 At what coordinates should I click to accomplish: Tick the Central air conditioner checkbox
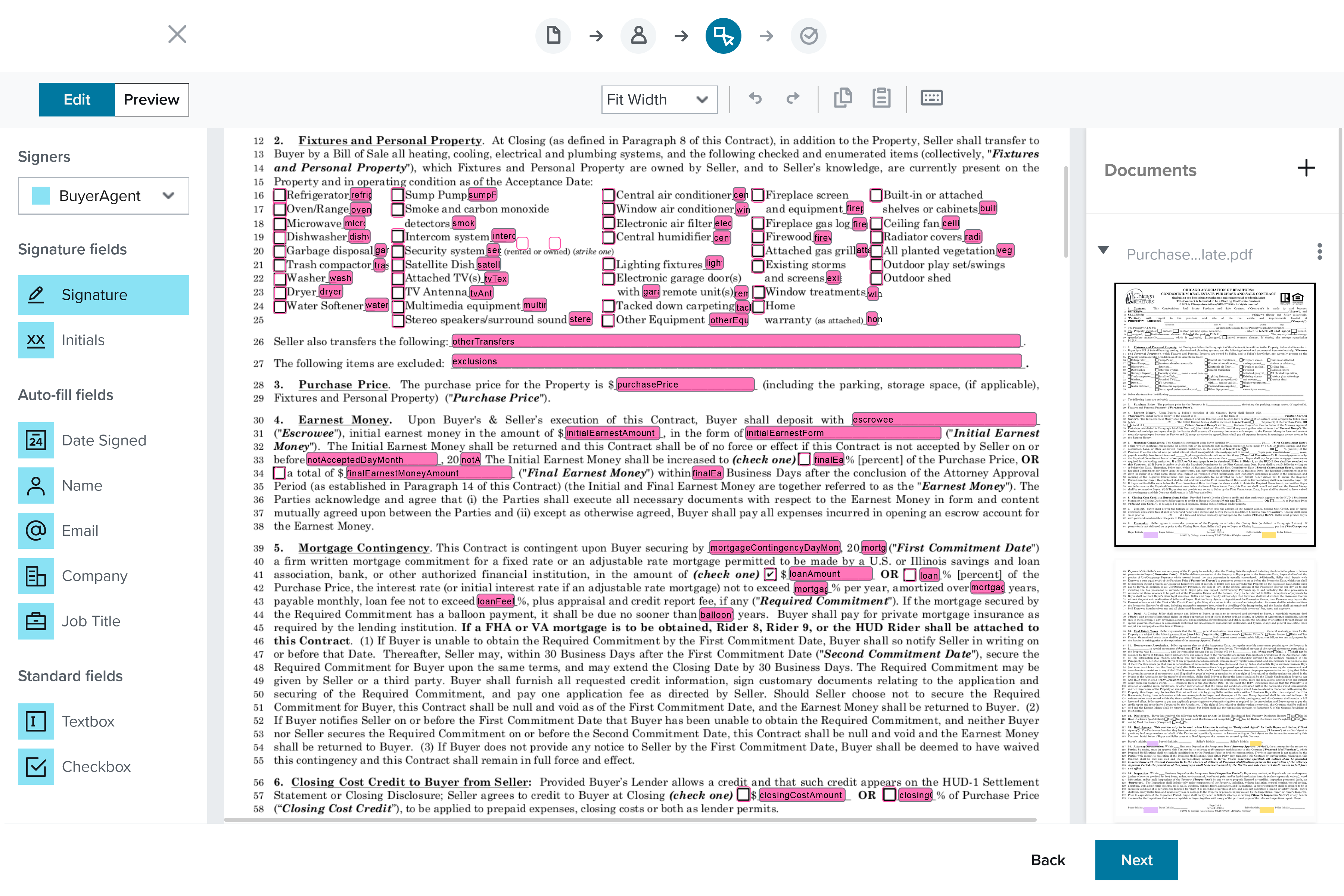(x=608, y=195)
